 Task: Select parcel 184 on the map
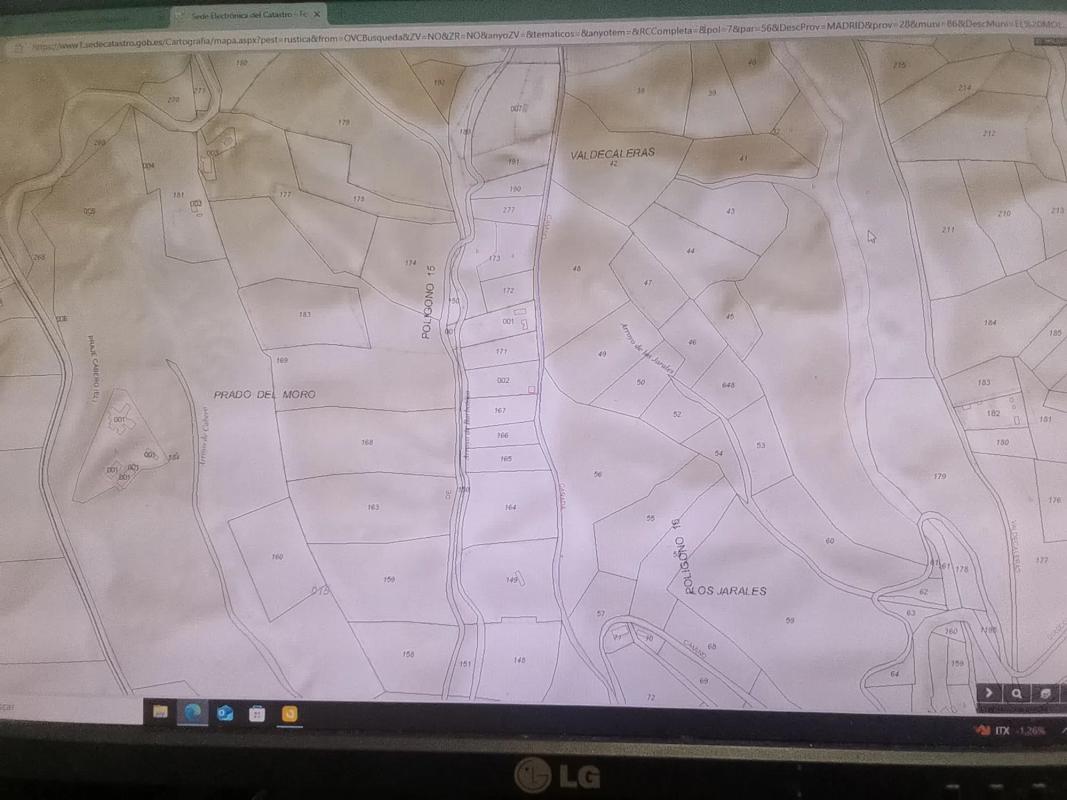click(x=990, y=322)
